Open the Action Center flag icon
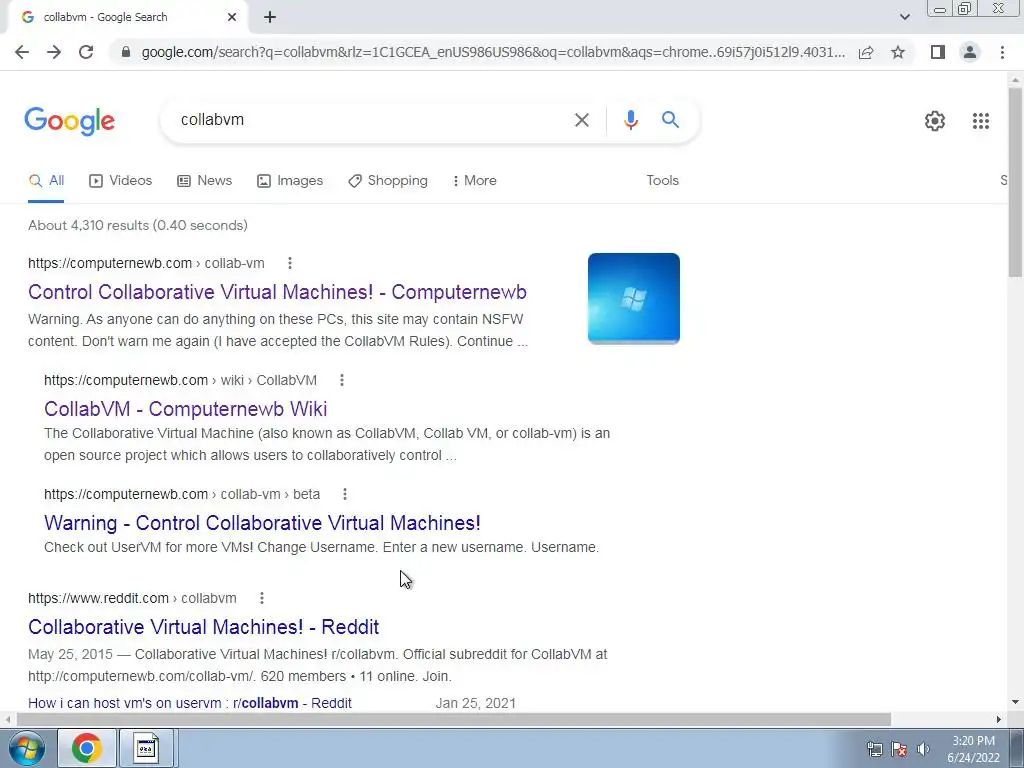Image resolution: width=1024 pixels, height=768 pixels. point(899,750)
